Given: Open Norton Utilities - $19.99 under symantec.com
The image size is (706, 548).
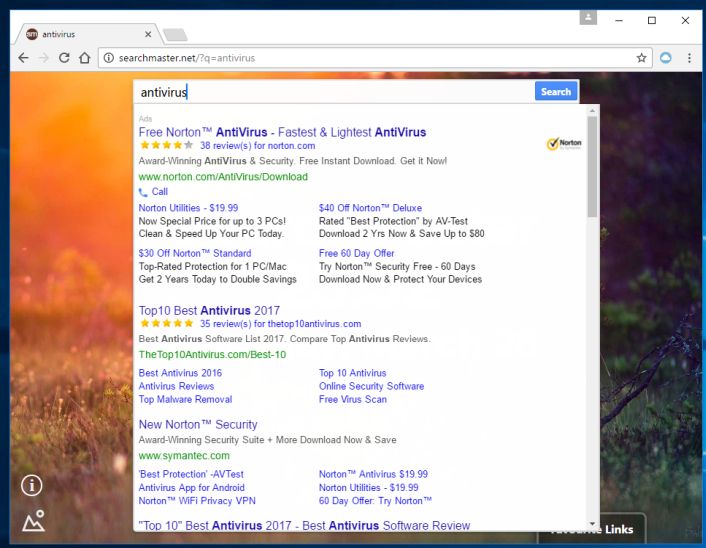Looking at the screenshot, I should pyautogui.click(x=368, y=488).
